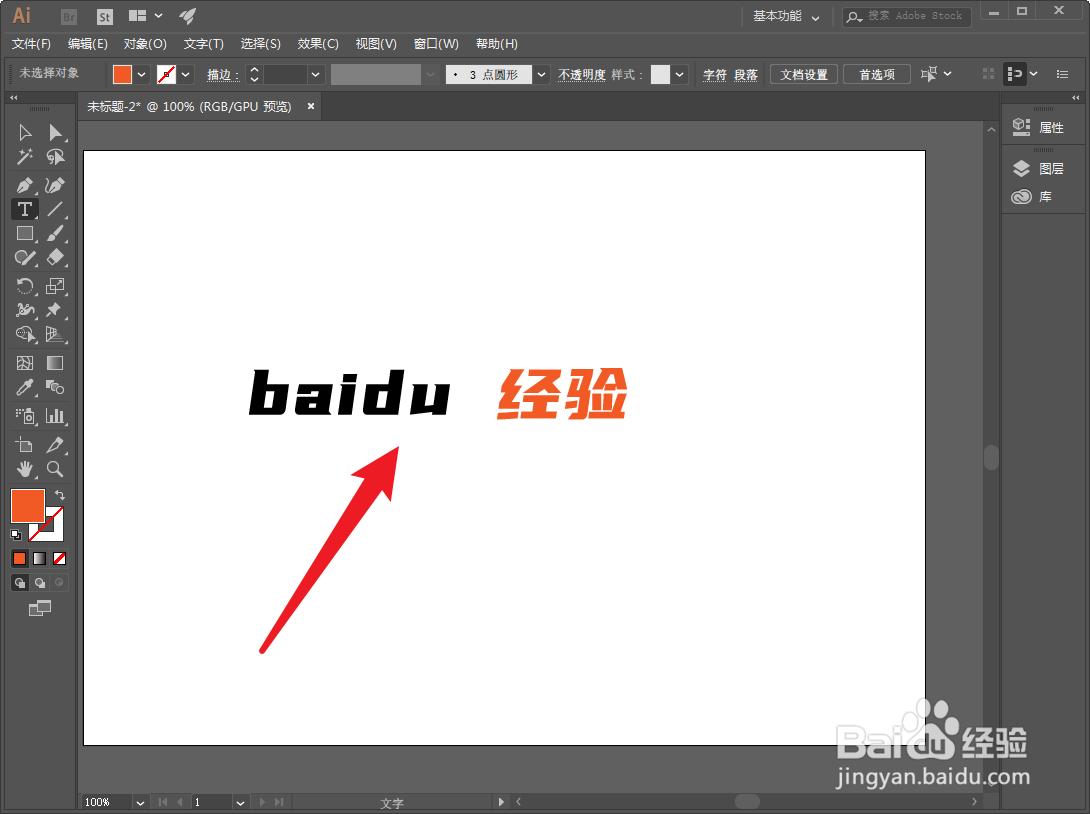Screen dimensions: 1090x814
Task: Expand fill color dropdown in control bar
Action: pyautogui.click(x=142, y=74)
